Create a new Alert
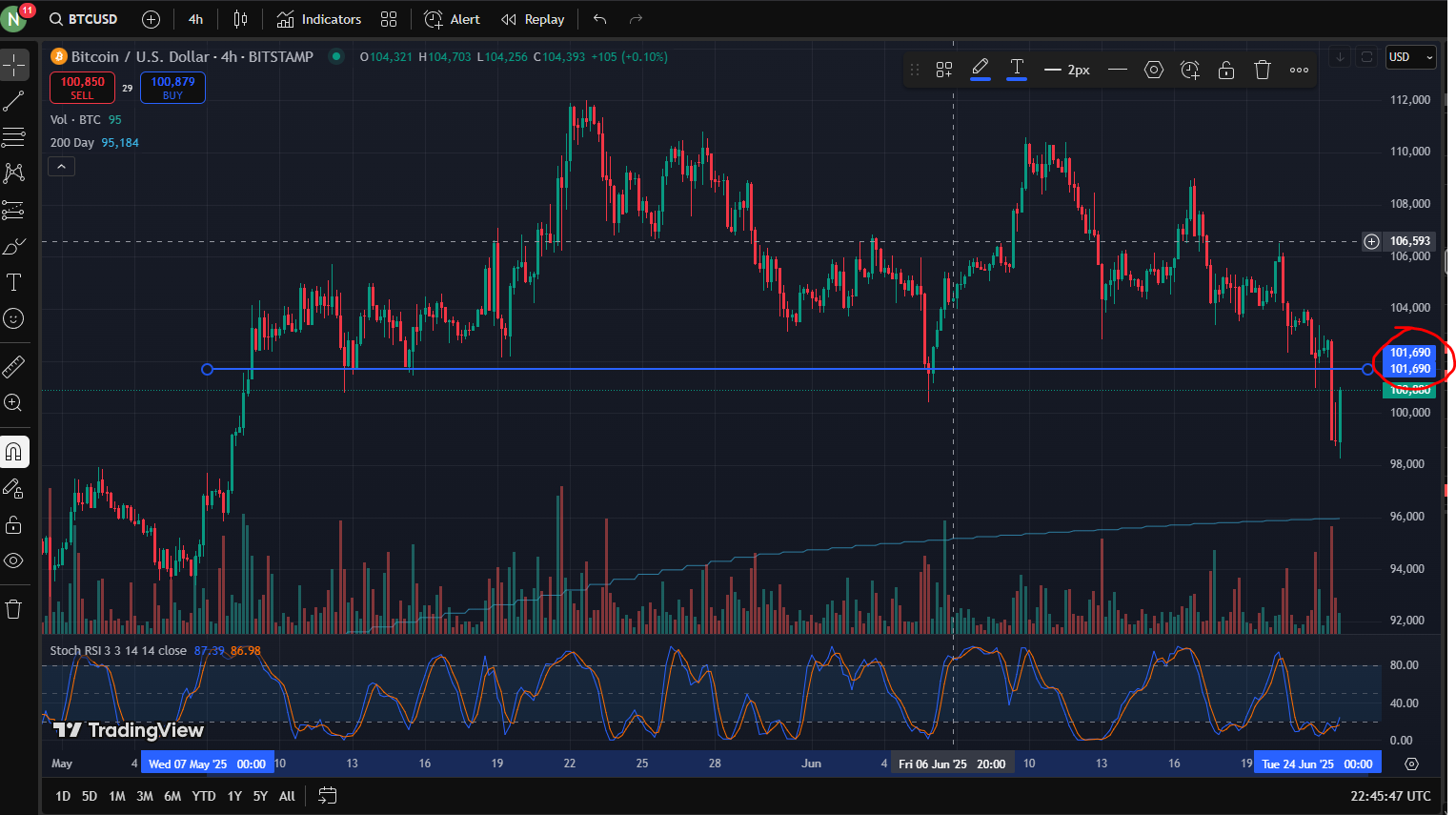 pyautogui.click(x=453, y=19)
